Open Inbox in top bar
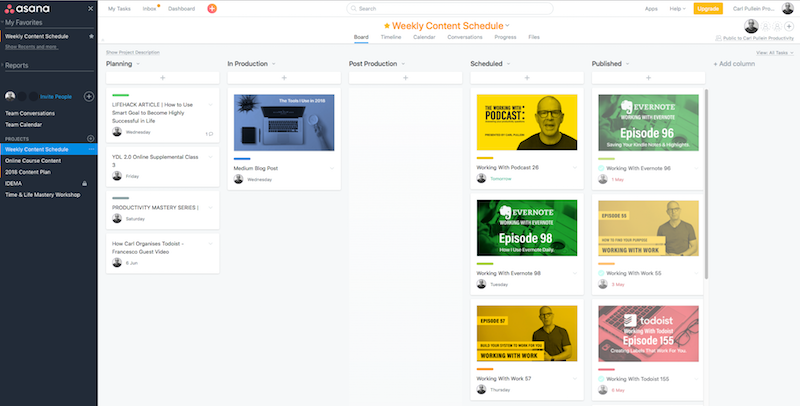The image size is (800, 406). coord(149,9)
